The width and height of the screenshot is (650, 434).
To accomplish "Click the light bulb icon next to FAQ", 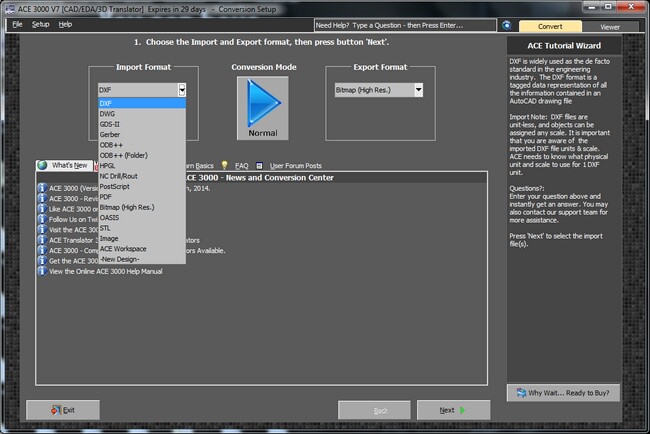I will pyautogui.click(x=224, y=165).
